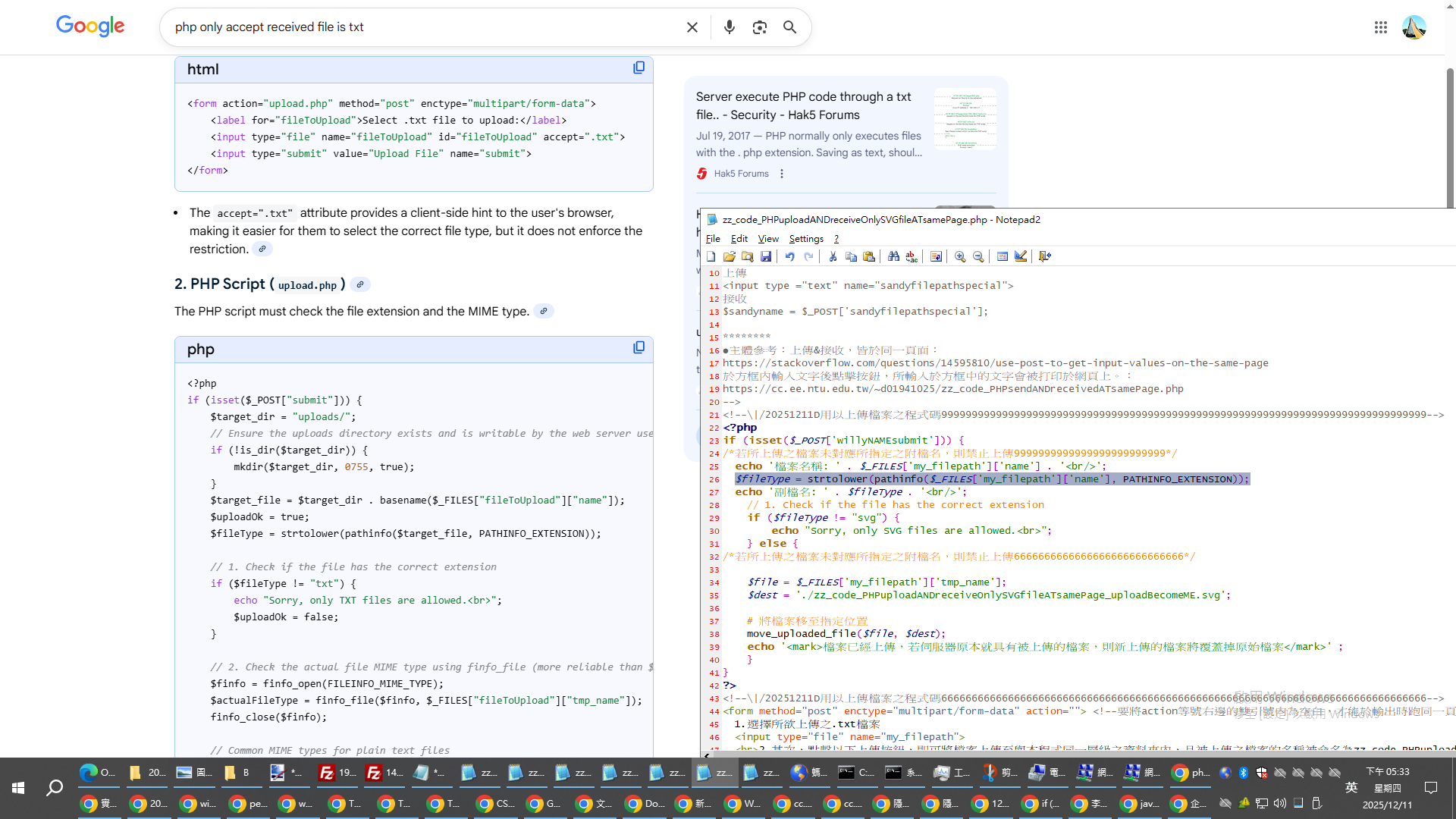Open Find with the binoculars icon
Screen dimensions: 1456x819
(893, 256)
